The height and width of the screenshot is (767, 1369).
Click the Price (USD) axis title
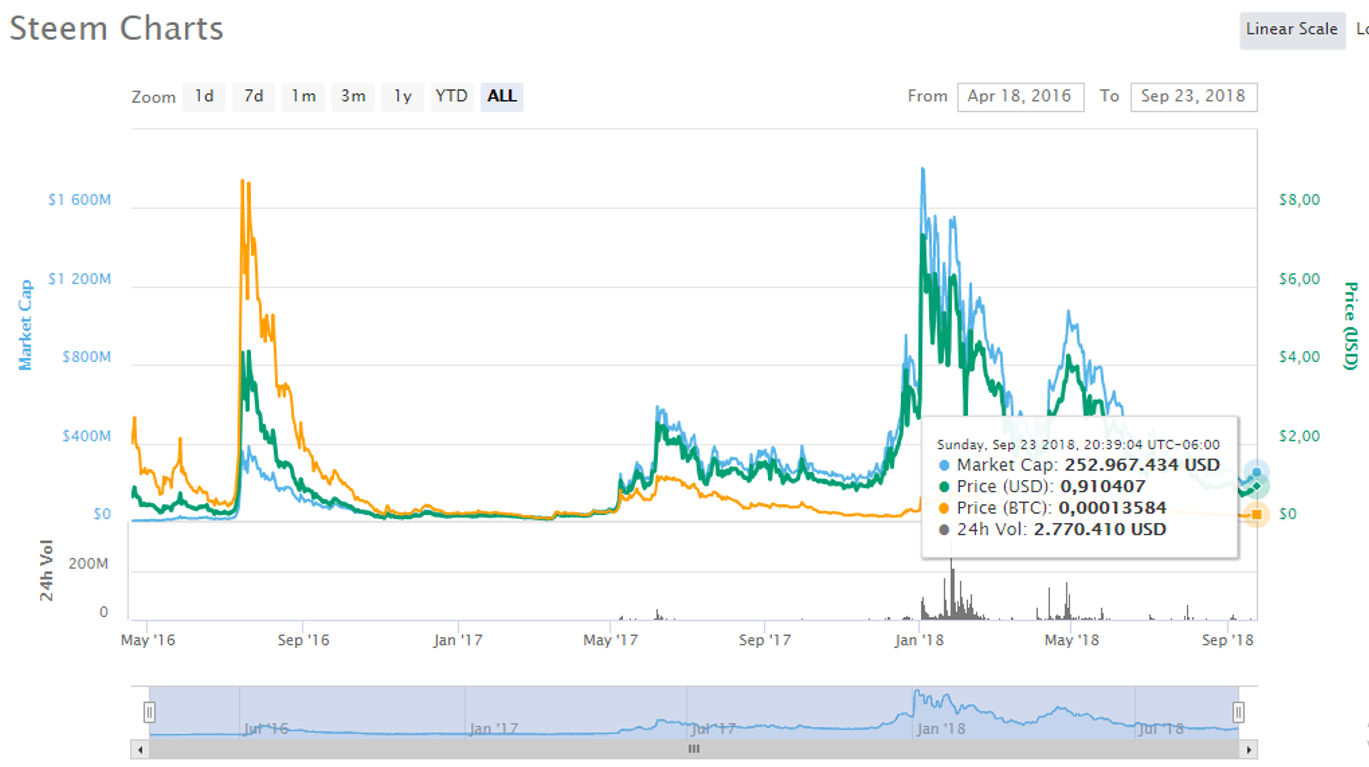tap(1351, 326)
